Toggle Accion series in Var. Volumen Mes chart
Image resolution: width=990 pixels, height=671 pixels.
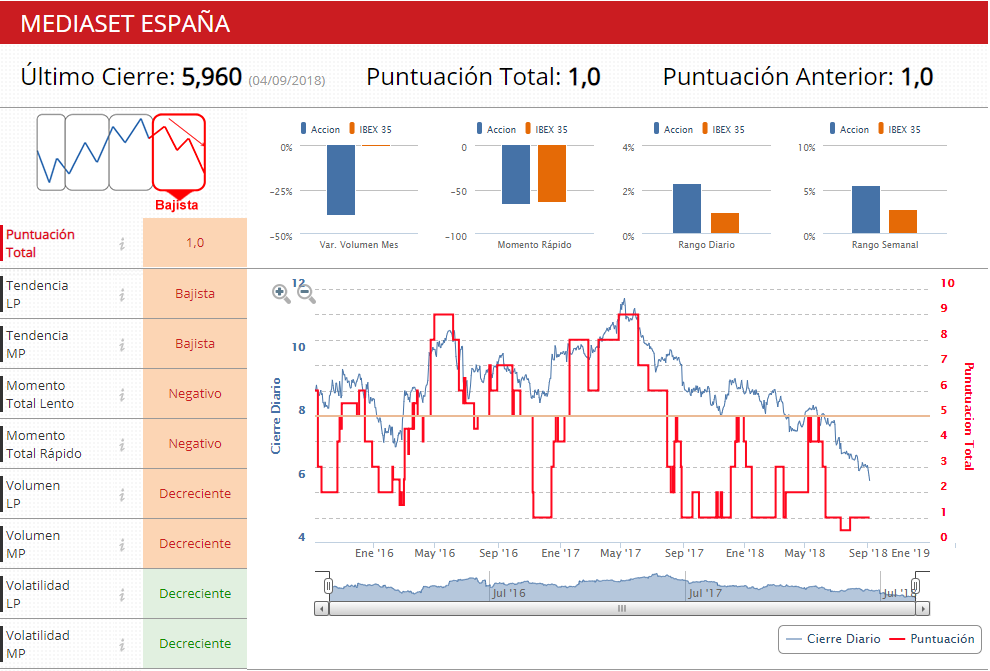click(x=320, y=129)
